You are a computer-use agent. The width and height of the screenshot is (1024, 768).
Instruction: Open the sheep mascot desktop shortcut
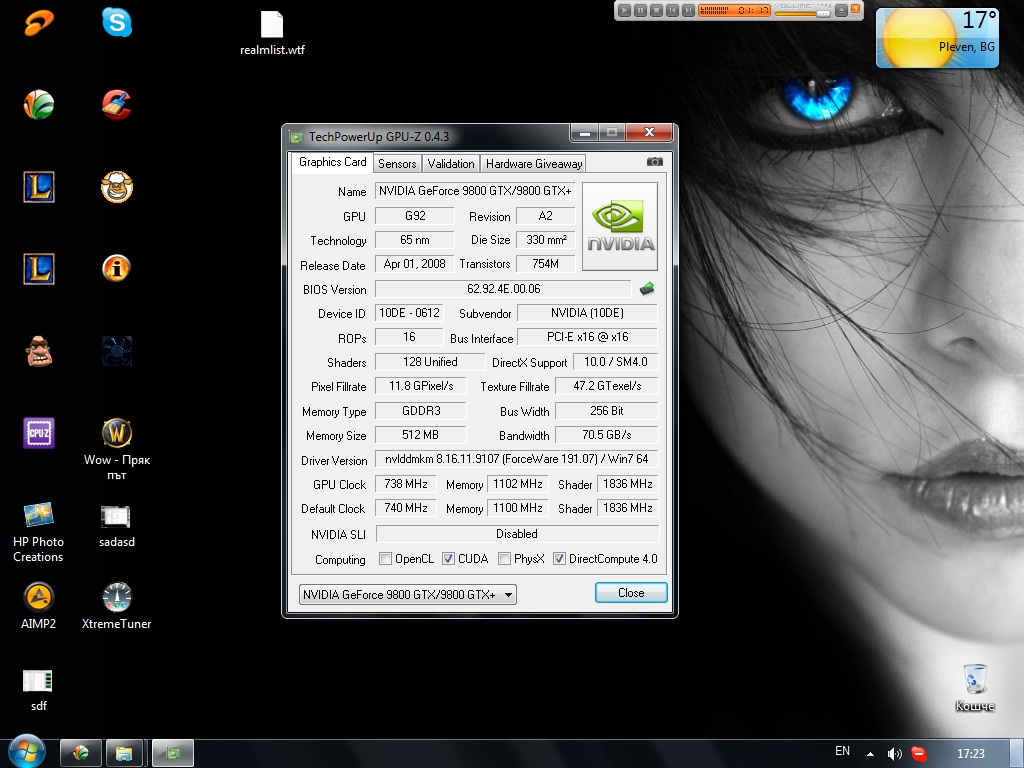pos(117,187)
